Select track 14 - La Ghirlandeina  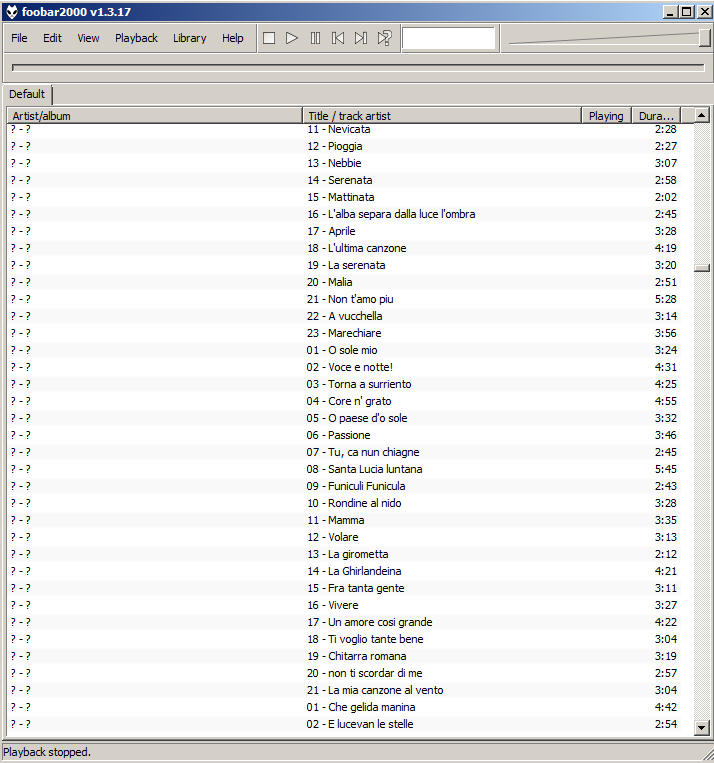coord(344,571)
